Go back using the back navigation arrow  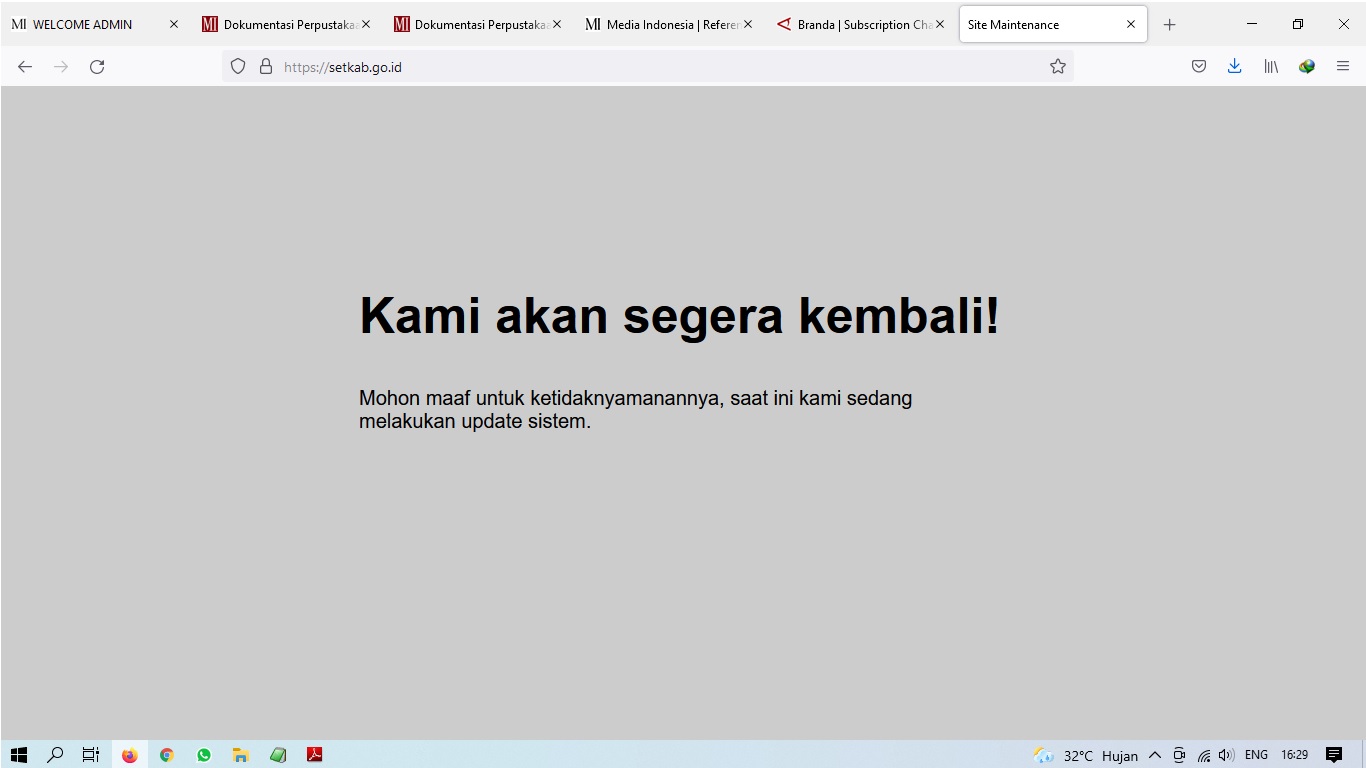click(x=24, y=66)
